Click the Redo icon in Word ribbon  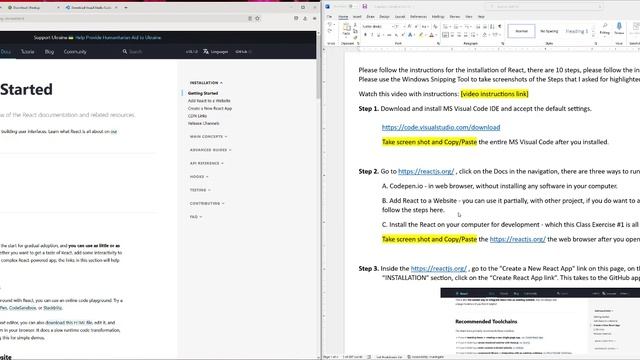(330, 31)
